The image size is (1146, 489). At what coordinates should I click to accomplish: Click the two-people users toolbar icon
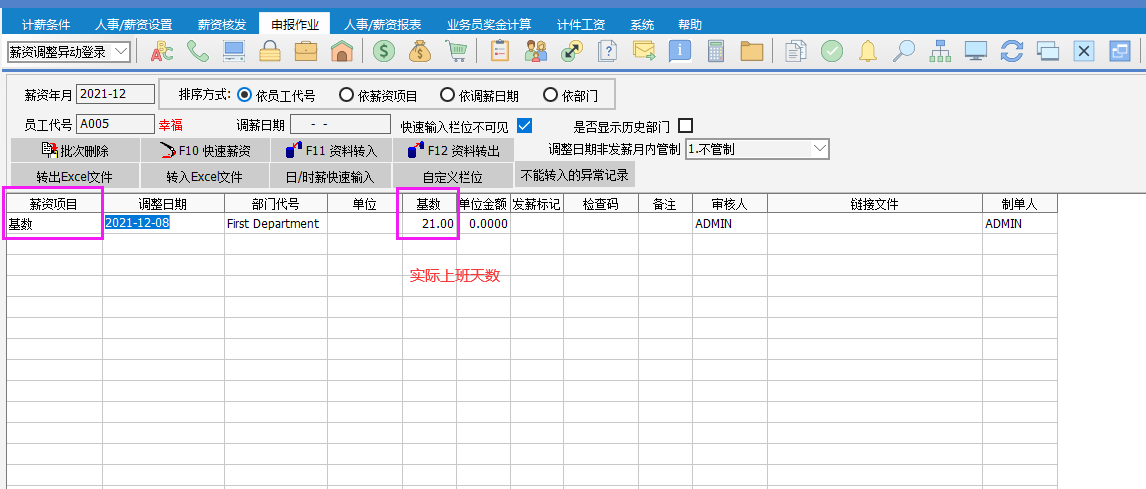click(536, 51)
